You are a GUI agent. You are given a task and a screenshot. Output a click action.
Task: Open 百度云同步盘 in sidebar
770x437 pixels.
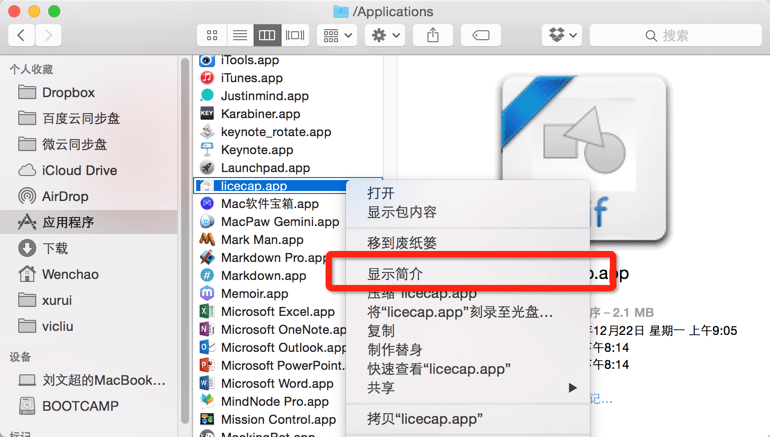(88, 118)
